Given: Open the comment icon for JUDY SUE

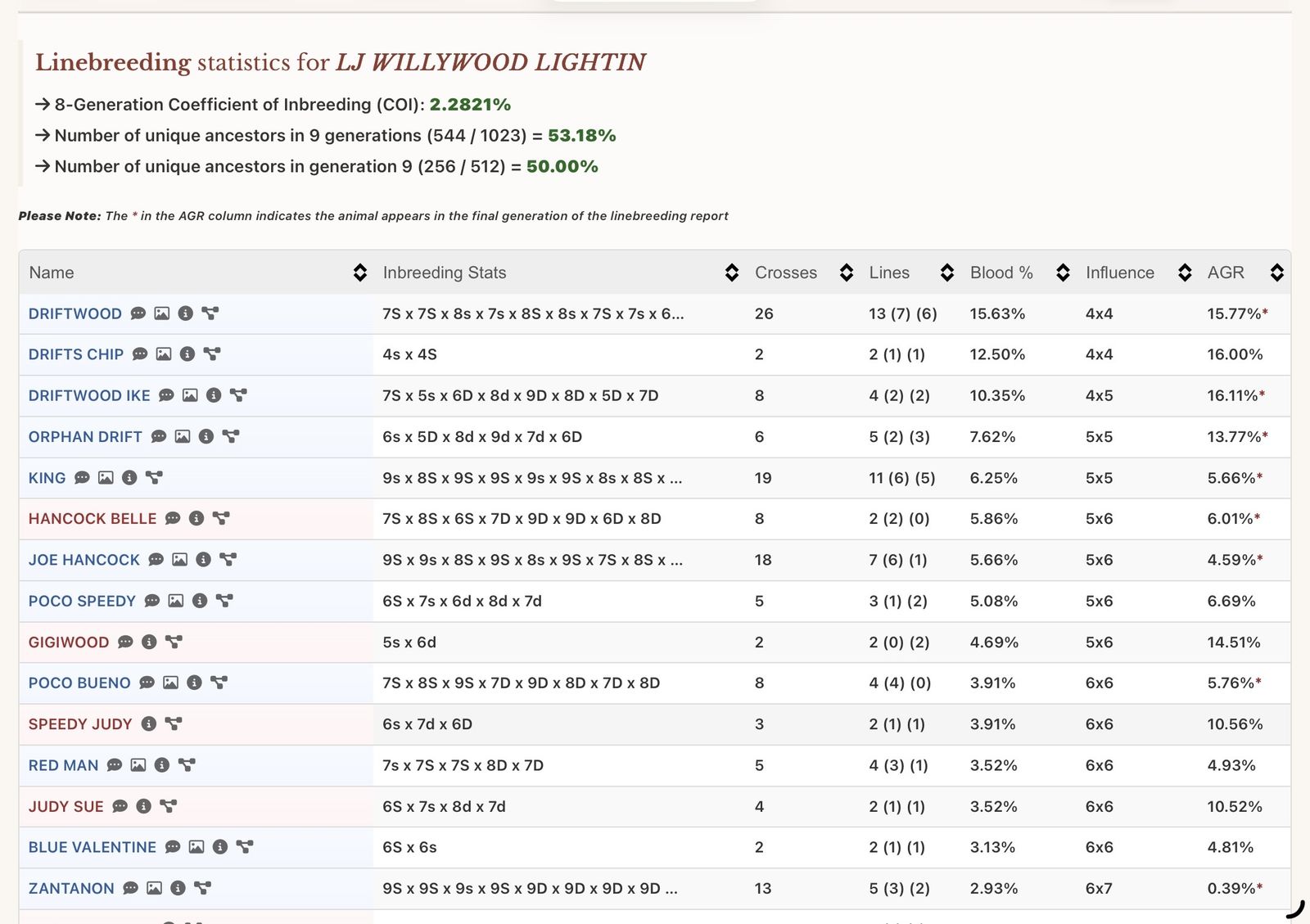Looking at the screenshot, I should (120, 806).
